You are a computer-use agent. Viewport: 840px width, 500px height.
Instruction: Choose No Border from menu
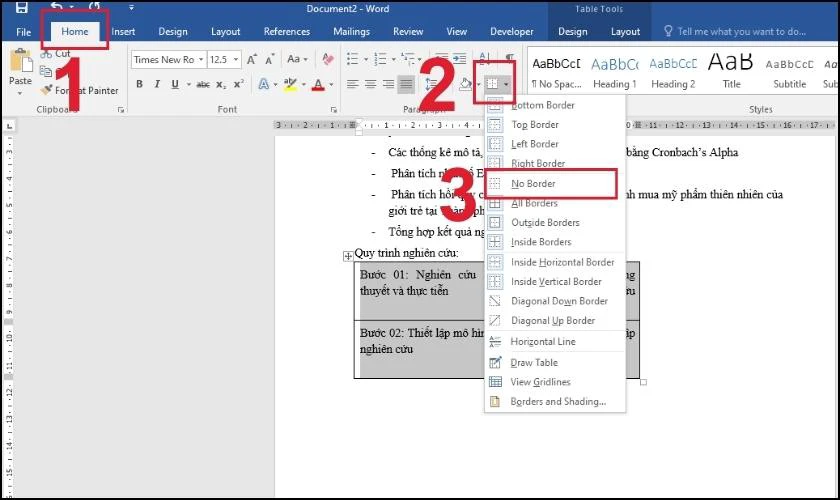point(554,184)
